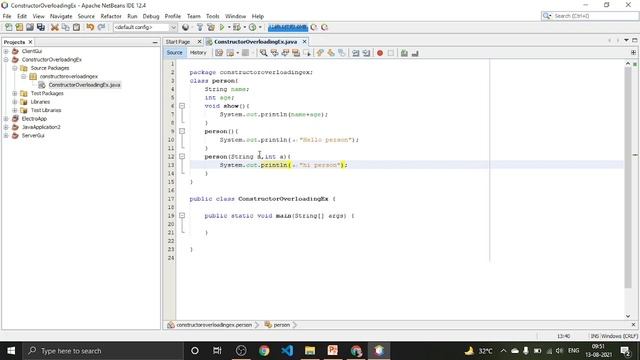The image size is (640, 360).
Task: Collapse the show() method code fold
Action: click(x=182, y=106)
